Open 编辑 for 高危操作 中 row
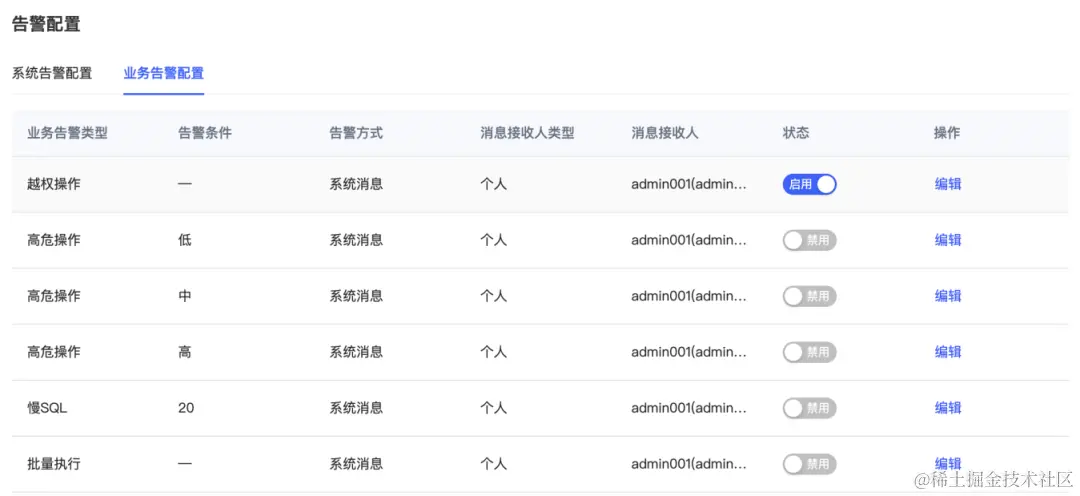This screenshot has width=1080, height=496. coord(948,296)
